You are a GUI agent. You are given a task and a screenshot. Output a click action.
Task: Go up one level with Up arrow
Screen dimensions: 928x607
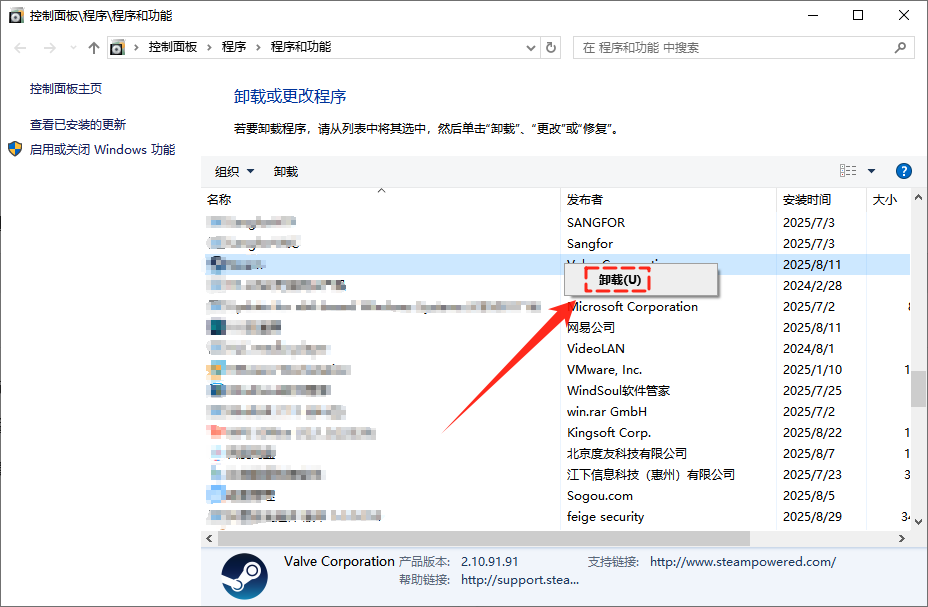point(94,48)
